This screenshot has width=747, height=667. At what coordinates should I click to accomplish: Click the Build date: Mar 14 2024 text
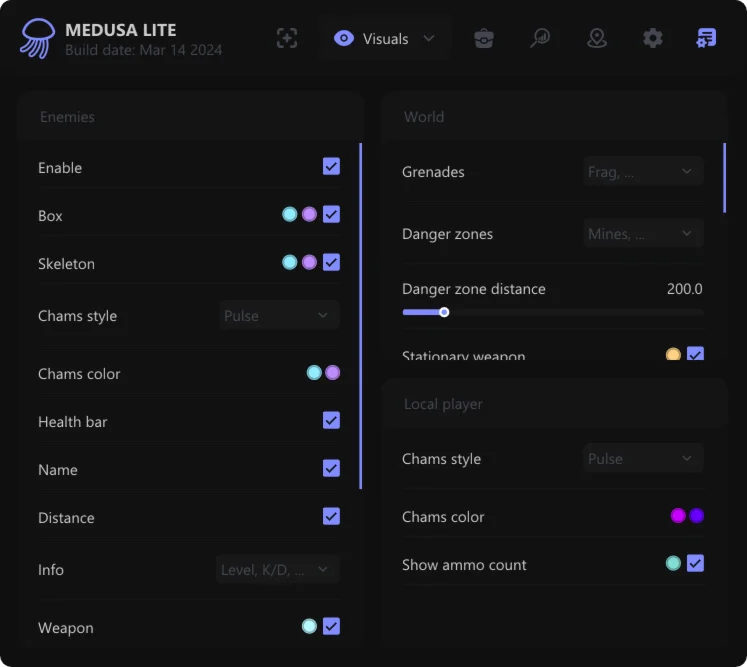(143, 50)
